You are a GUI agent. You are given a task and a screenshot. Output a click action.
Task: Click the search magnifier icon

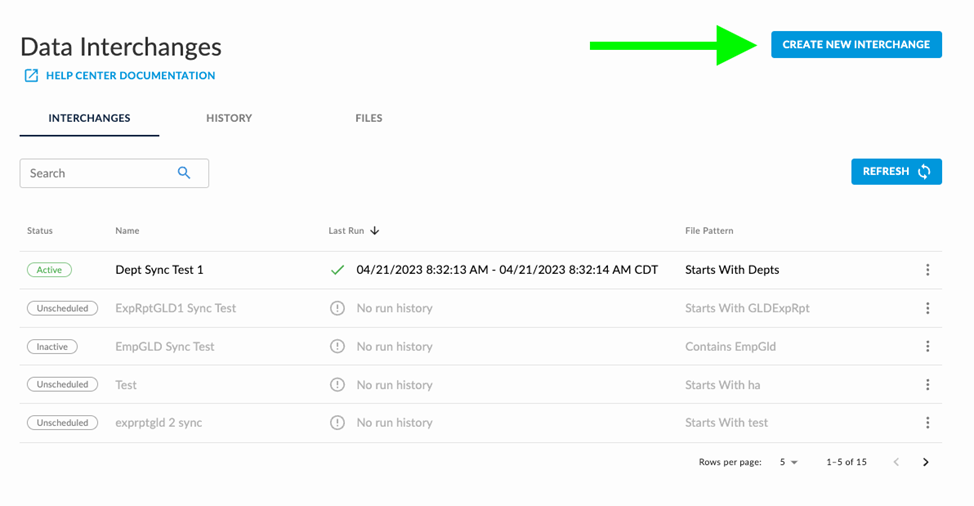[x=184, y=173]
